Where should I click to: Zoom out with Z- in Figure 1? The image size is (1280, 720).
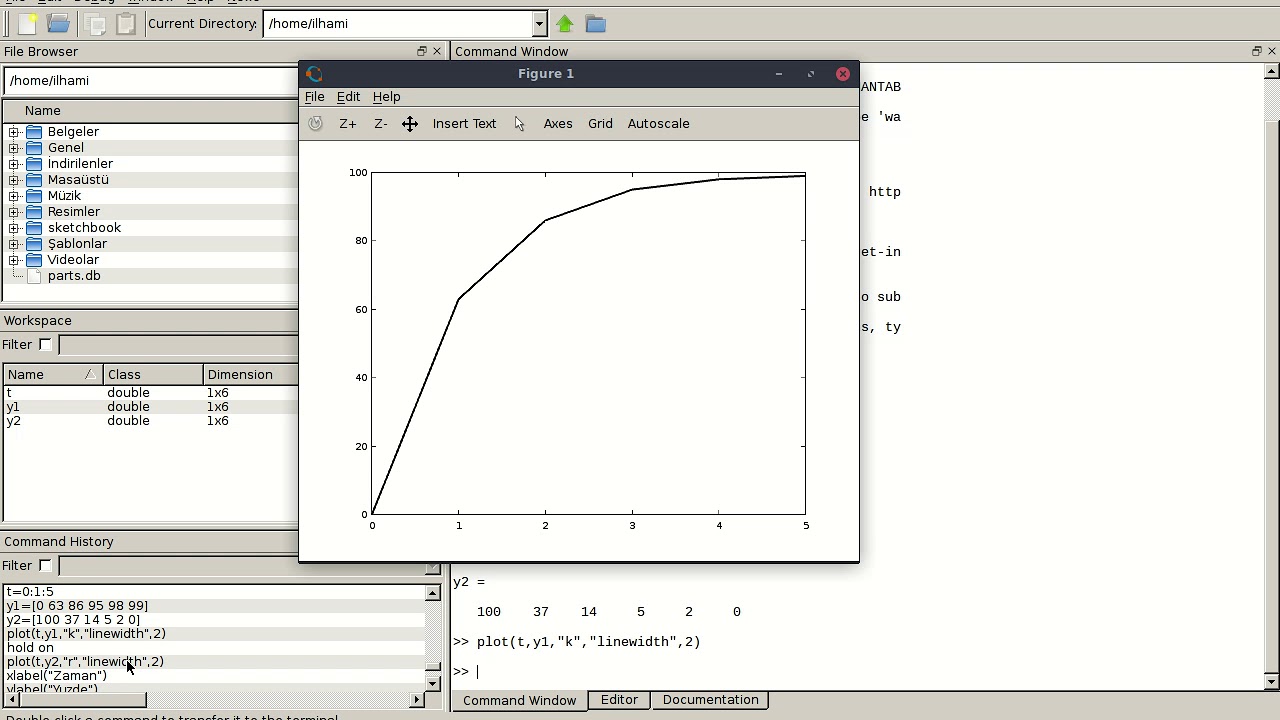(x=381, y=123)
